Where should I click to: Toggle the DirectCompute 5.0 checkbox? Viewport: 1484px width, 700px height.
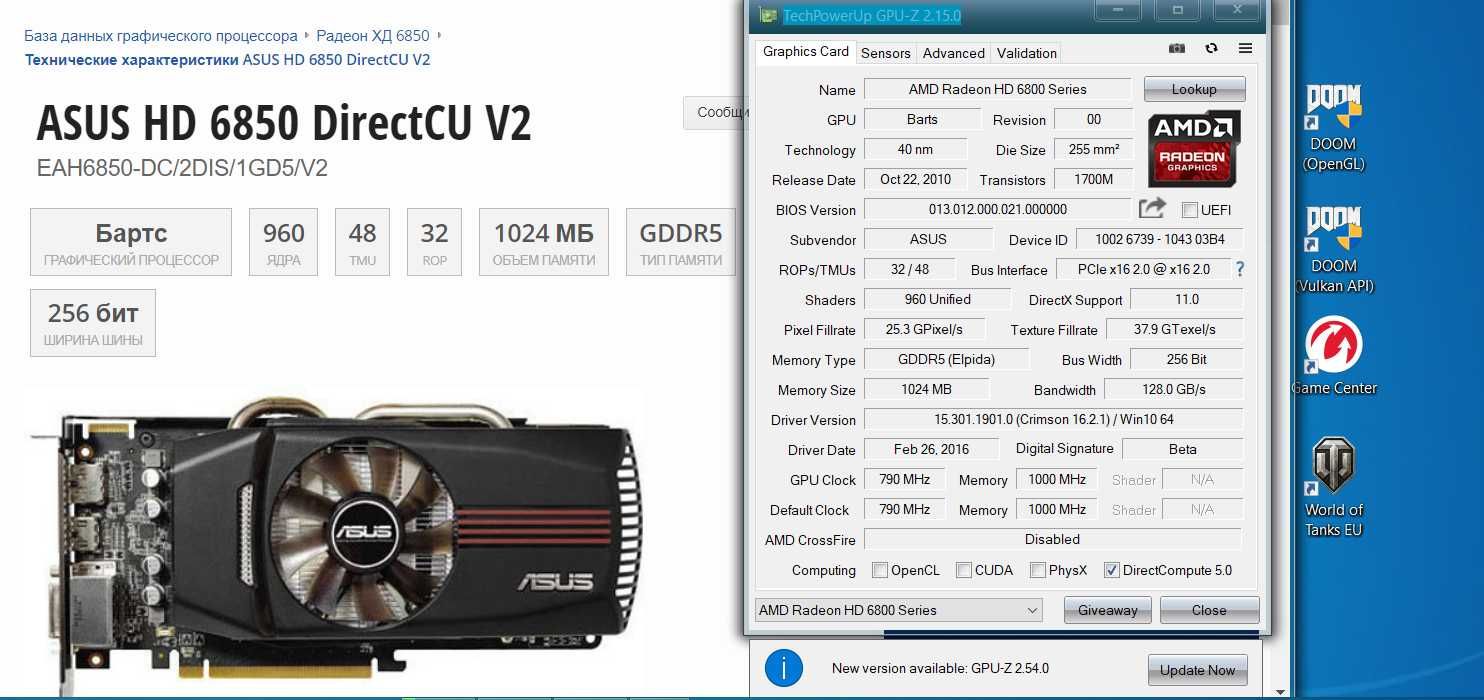(x=1112, y=570)
